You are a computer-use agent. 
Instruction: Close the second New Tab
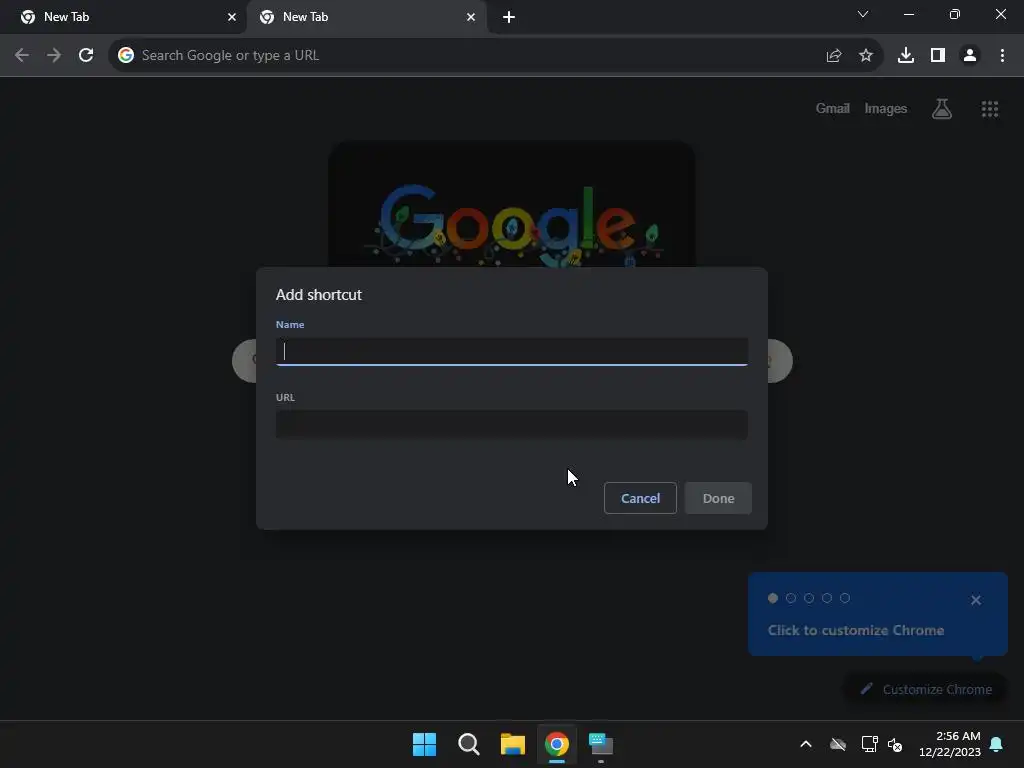point(471,17)
